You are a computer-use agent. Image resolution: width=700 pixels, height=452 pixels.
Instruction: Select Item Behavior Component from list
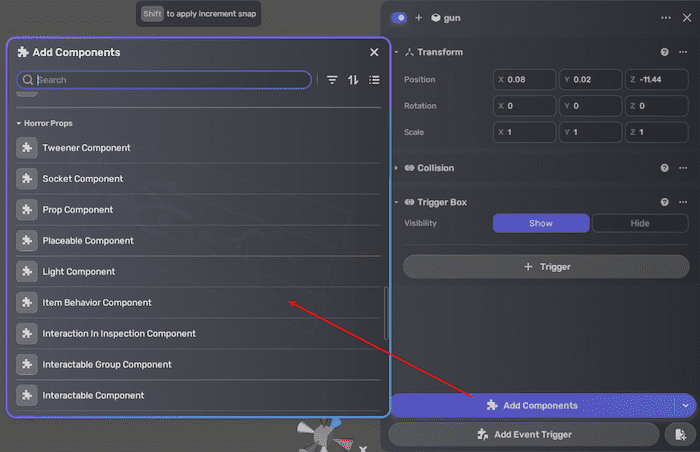(x=97, y=303)
